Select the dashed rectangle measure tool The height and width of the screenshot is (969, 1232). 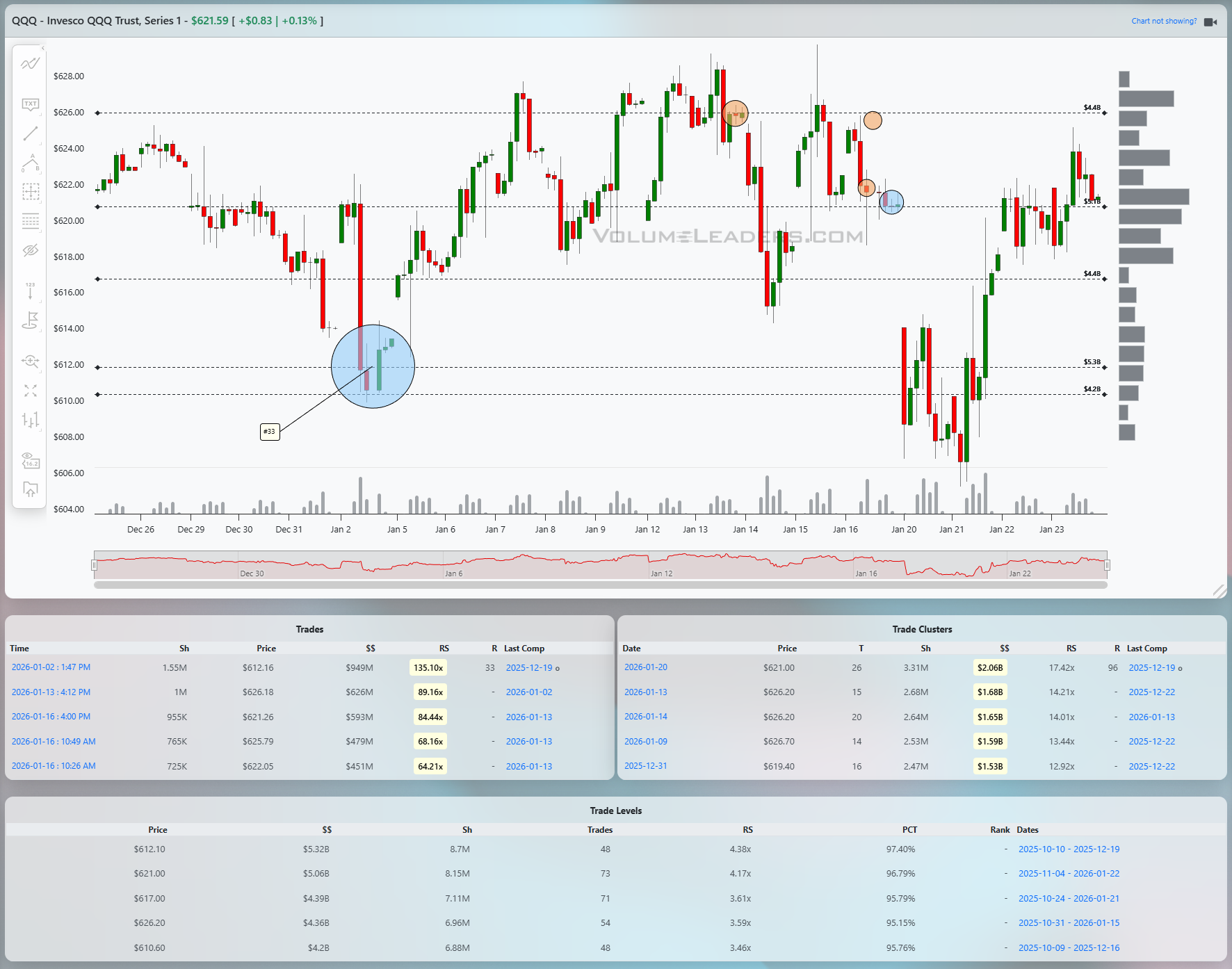click(30, 191)
